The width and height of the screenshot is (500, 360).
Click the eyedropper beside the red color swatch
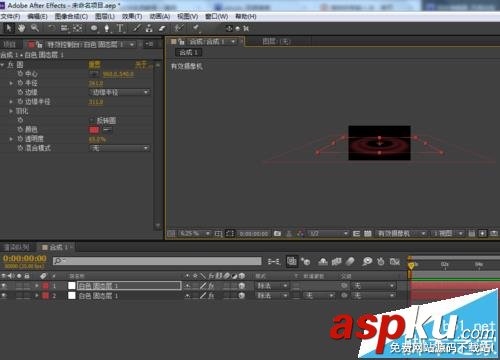(x=107, y=129)
